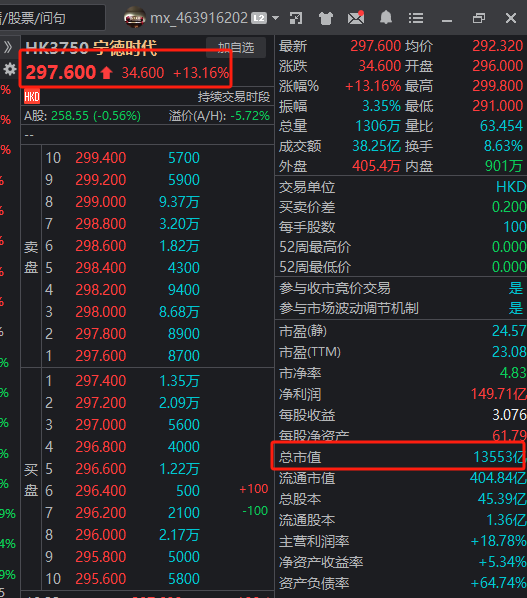527x598 pixels.
Task: Click the mx_463916202 username
Action: [199, 18]
